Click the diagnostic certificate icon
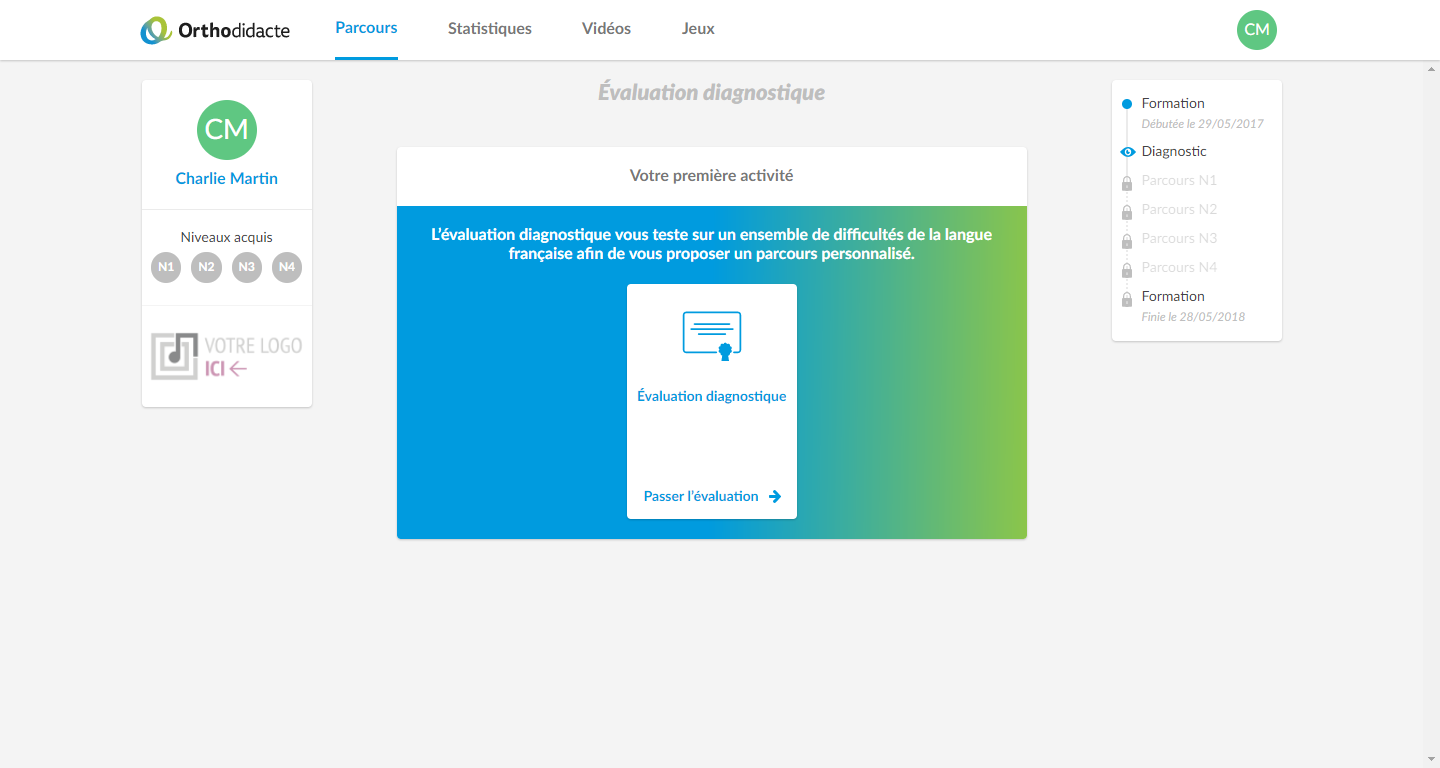 [x=712, y=336]
